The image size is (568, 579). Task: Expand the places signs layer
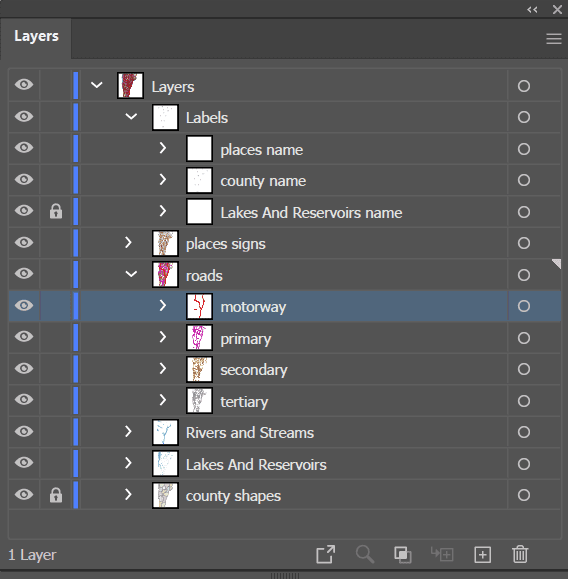click(128, 243)
